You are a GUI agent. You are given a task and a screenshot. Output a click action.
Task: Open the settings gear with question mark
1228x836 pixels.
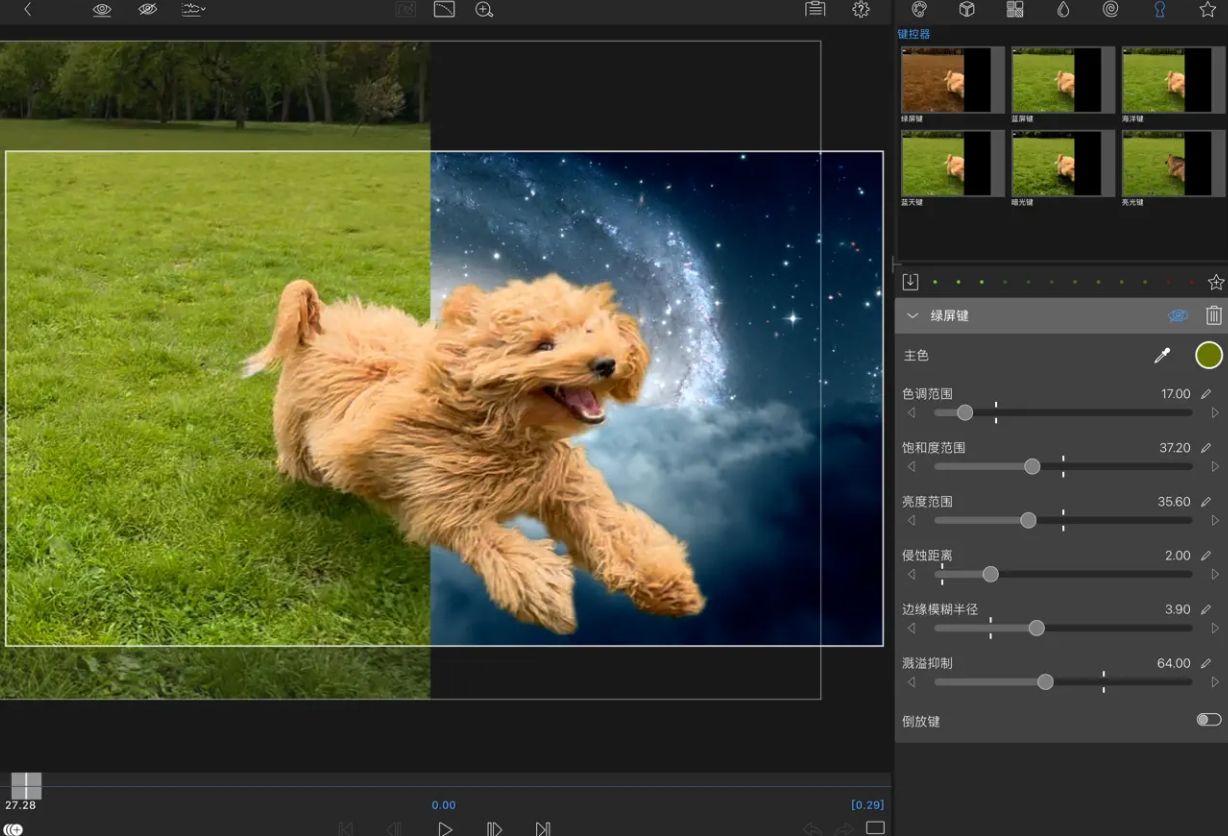[861, 9]
